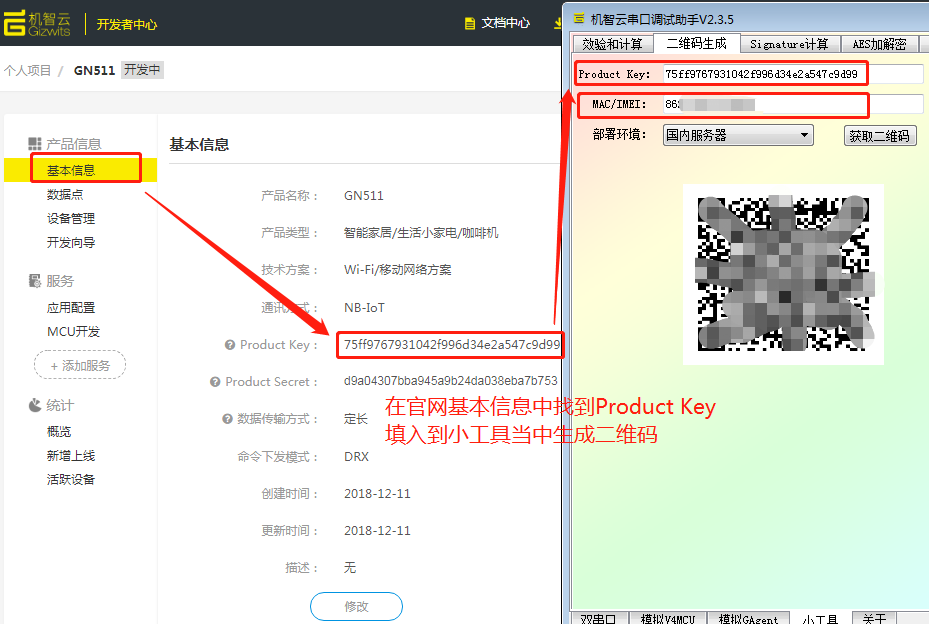Click help icon beside Product Secret label
The width and height of the screenshot is (929, 624).
pos(215,382)
